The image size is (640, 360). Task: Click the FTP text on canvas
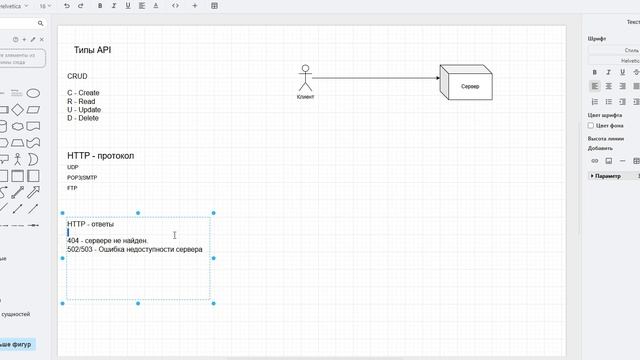coord(72,188)
